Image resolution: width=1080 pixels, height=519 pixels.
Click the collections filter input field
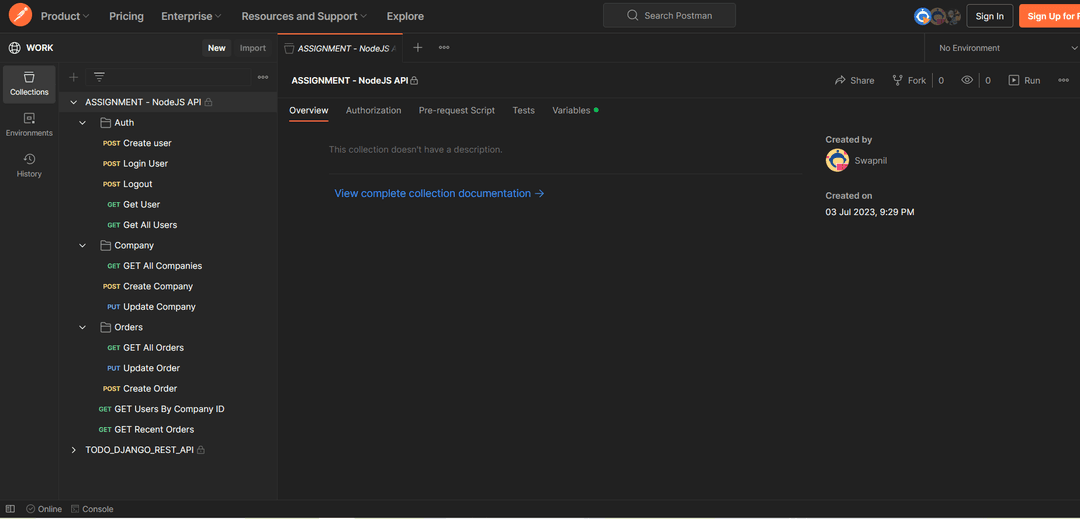[169, 77]
